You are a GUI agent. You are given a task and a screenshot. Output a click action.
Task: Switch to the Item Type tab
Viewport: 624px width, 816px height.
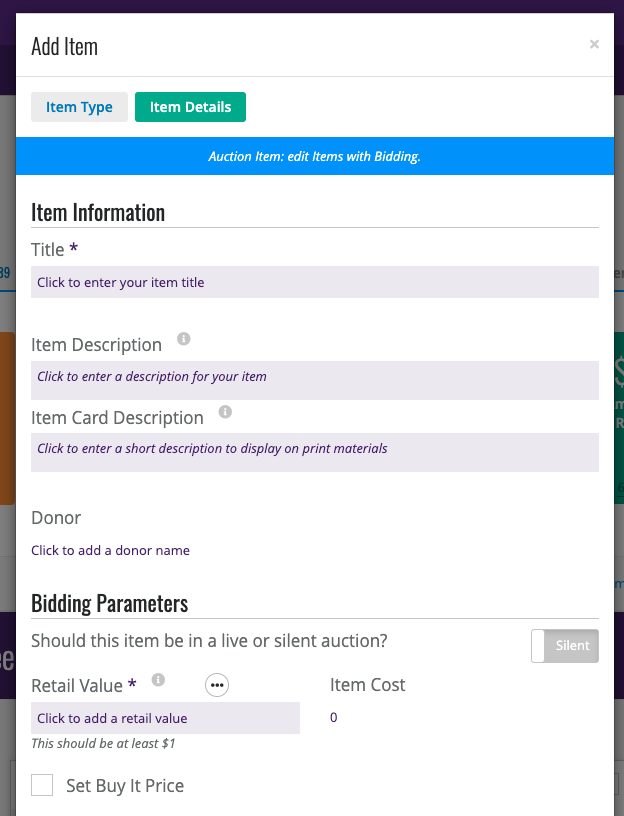pos(79,107)
